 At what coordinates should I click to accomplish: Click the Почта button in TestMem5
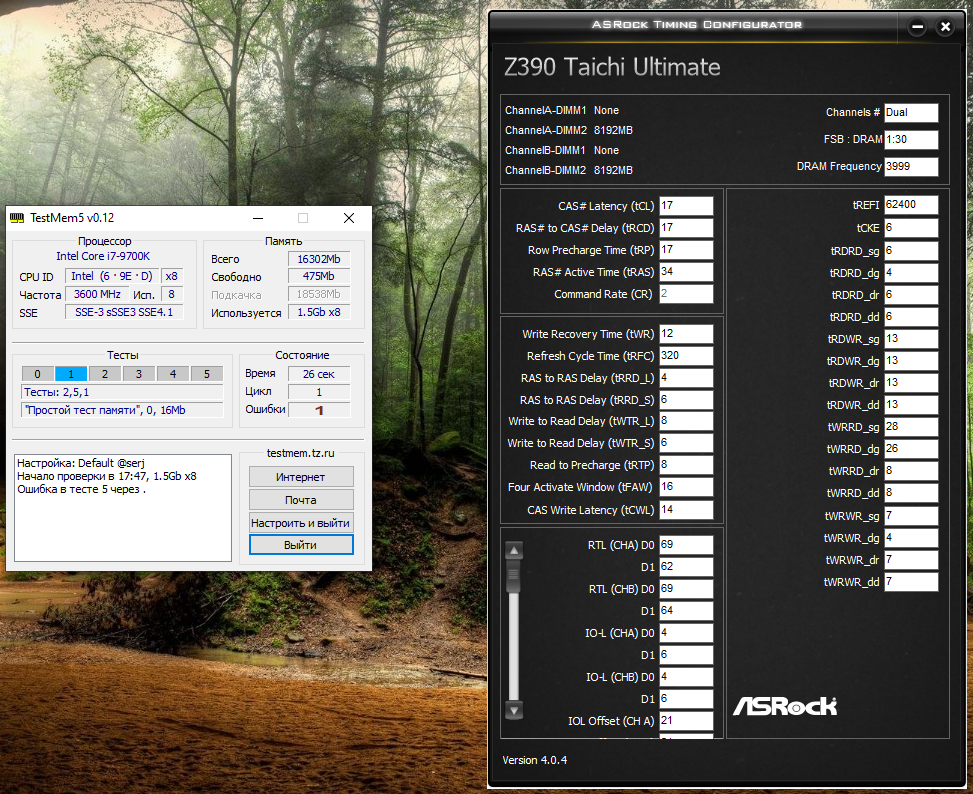[301, 500]
